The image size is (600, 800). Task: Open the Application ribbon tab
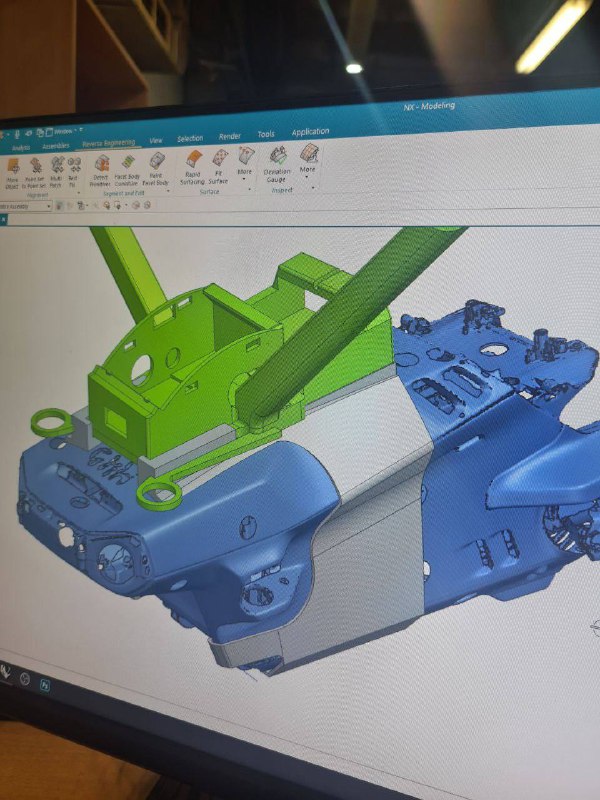click(310, 132)
